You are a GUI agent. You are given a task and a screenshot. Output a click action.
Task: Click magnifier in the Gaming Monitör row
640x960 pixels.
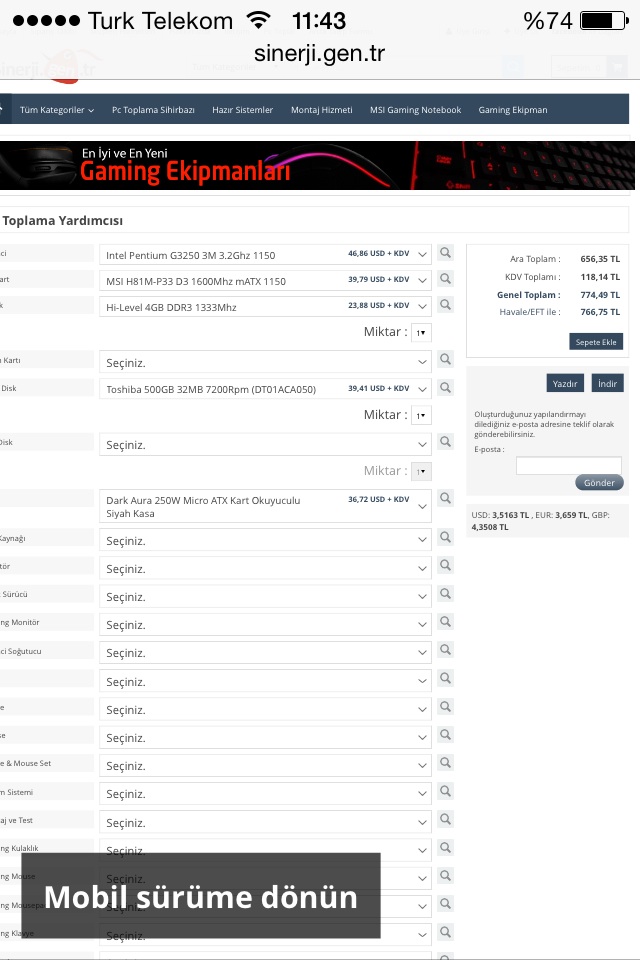(x=446, y=622)
